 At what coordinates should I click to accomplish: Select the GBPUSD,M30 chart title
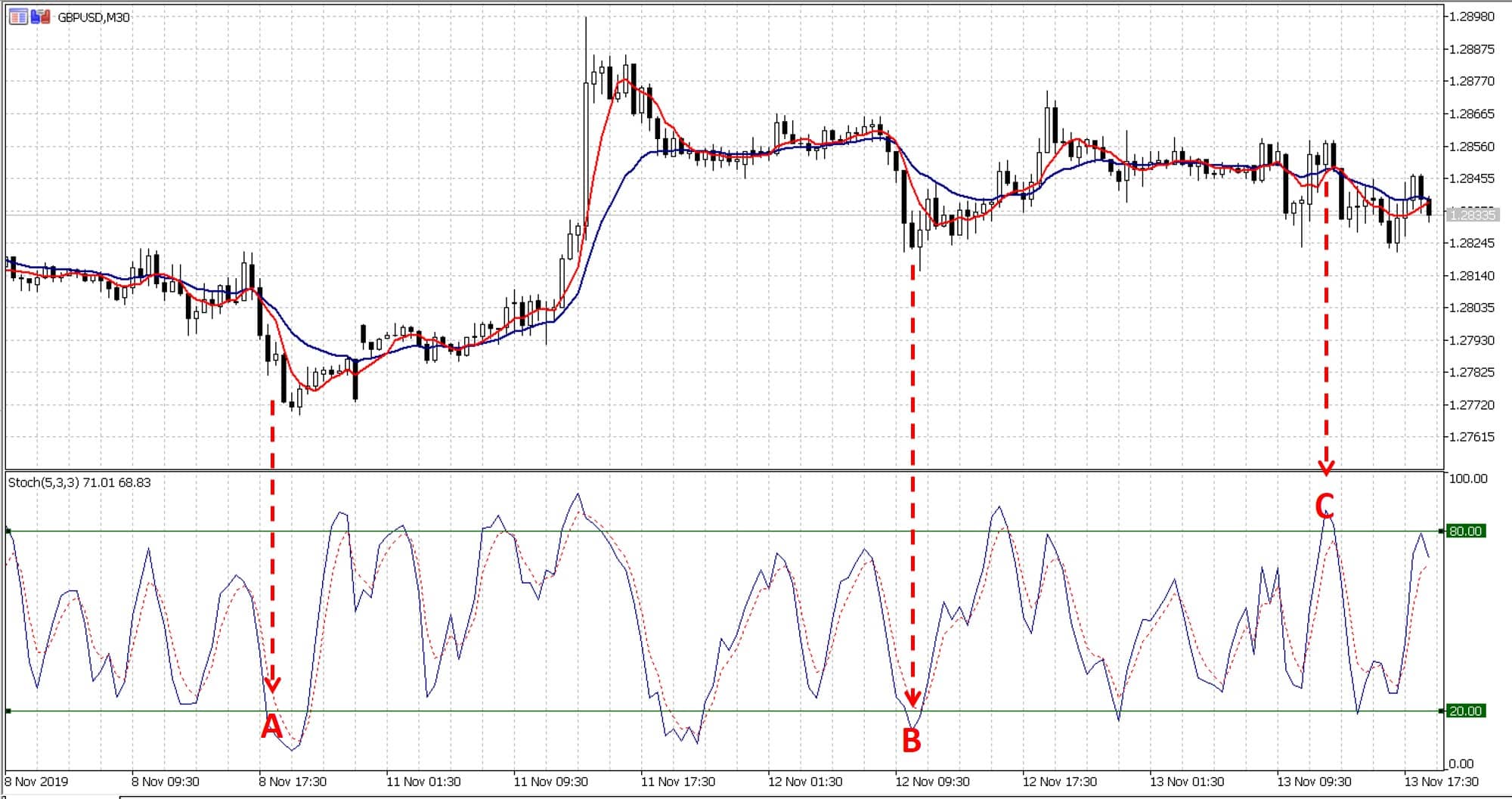[94, 17]
